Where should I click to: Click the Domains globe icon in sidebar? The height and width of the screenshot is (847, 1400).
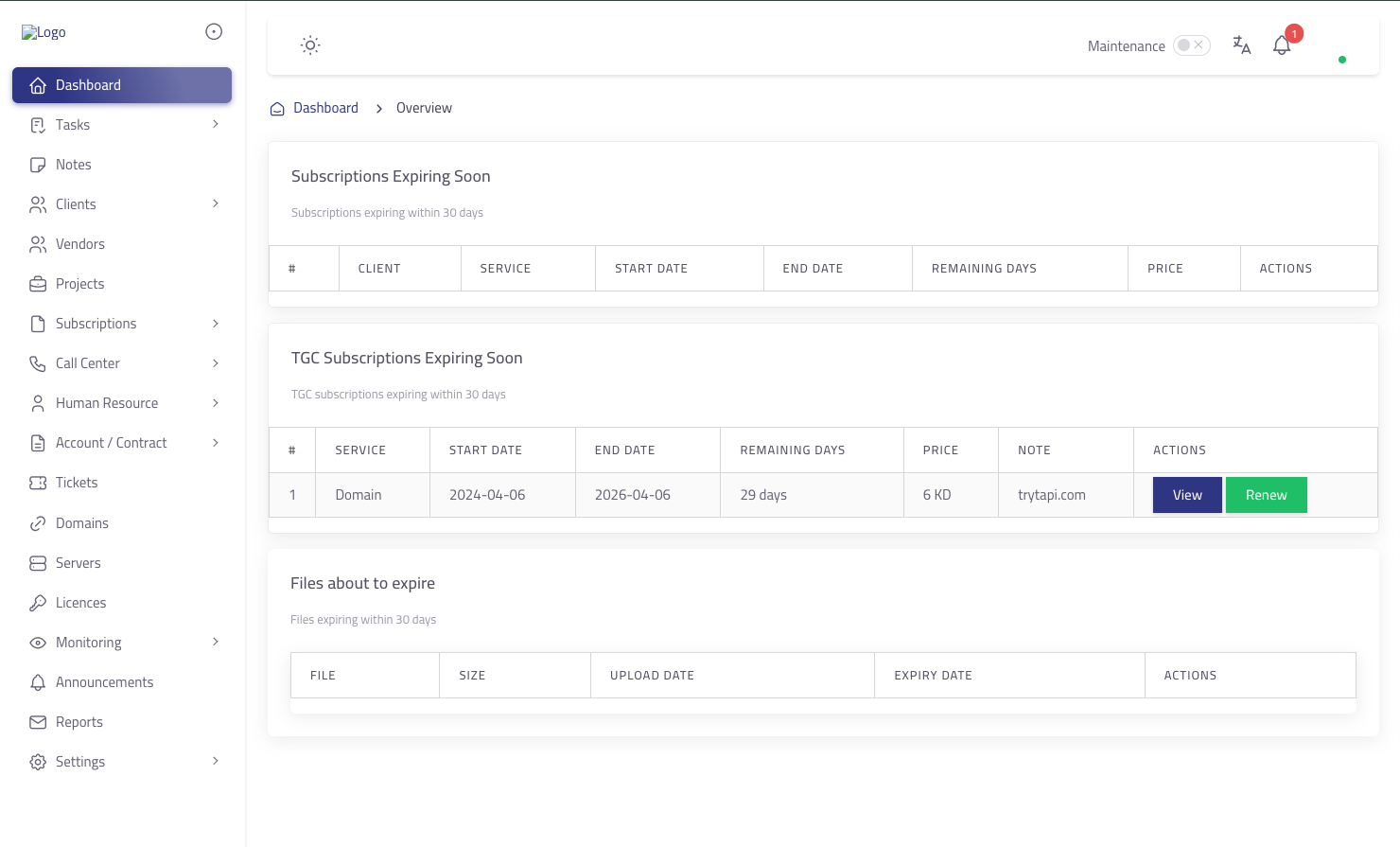38,523
